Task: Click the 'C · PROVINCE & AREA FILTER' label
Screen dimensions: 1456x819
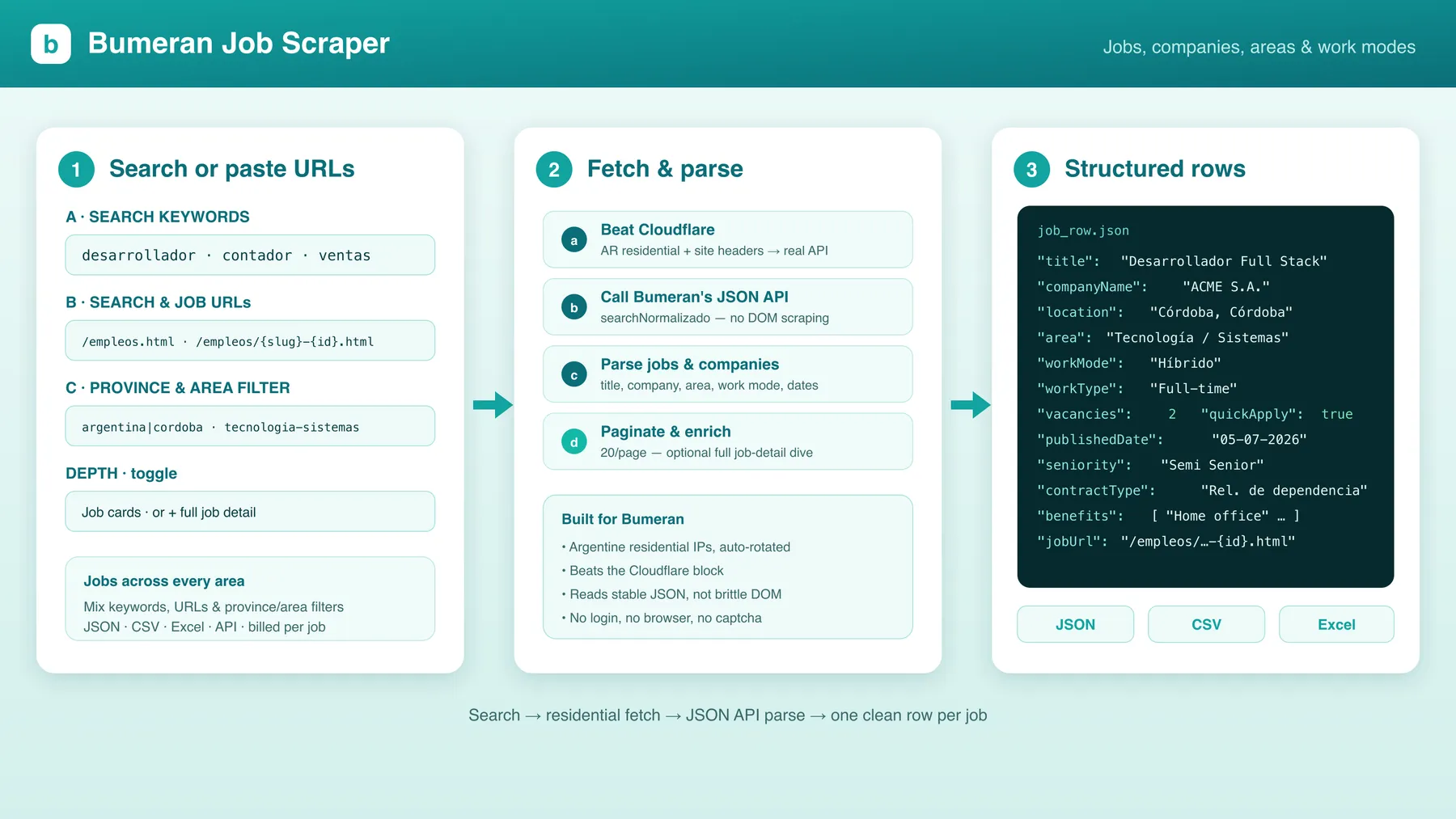Action: pos(178,388)
